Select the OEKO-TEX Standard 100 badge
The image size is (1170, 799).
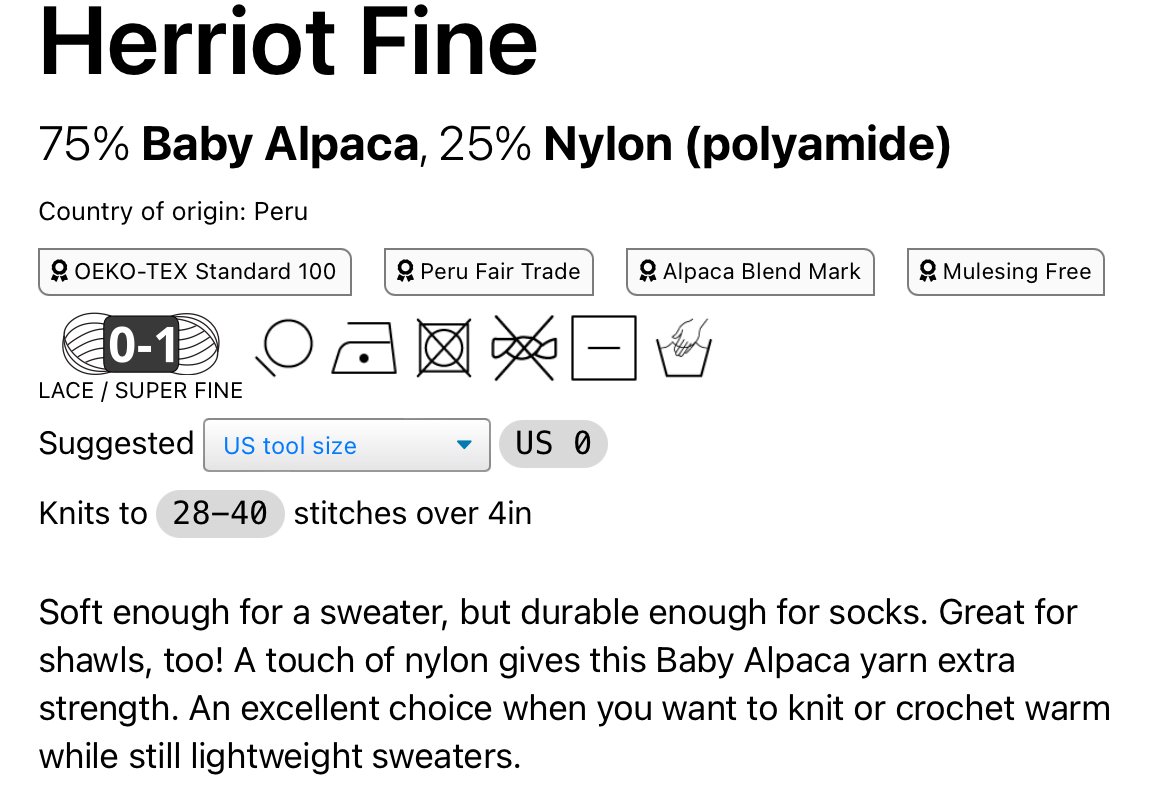(195, 272)
